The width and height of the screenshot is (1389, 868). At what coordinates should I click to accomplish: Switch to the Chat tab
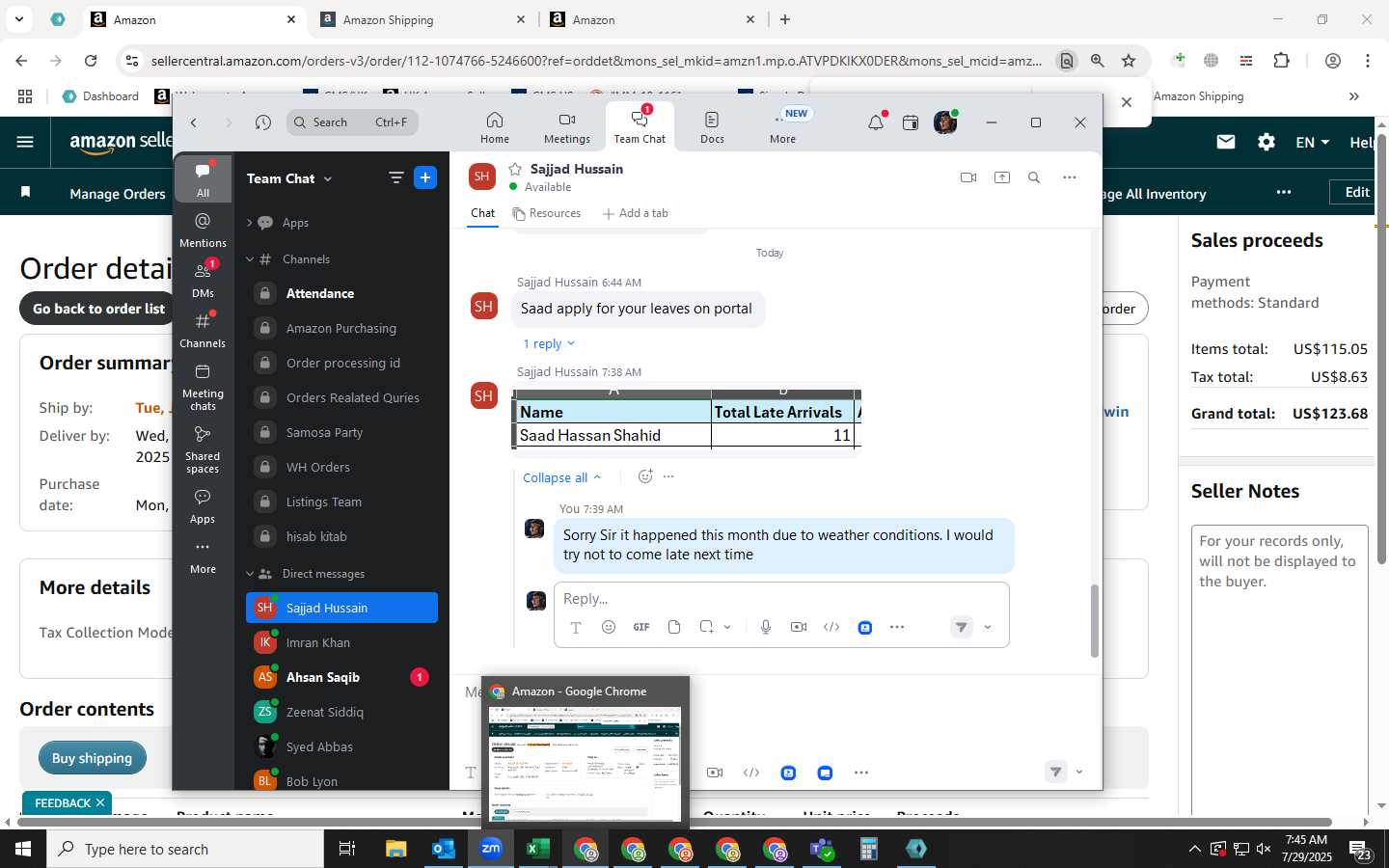pos(482,213)
